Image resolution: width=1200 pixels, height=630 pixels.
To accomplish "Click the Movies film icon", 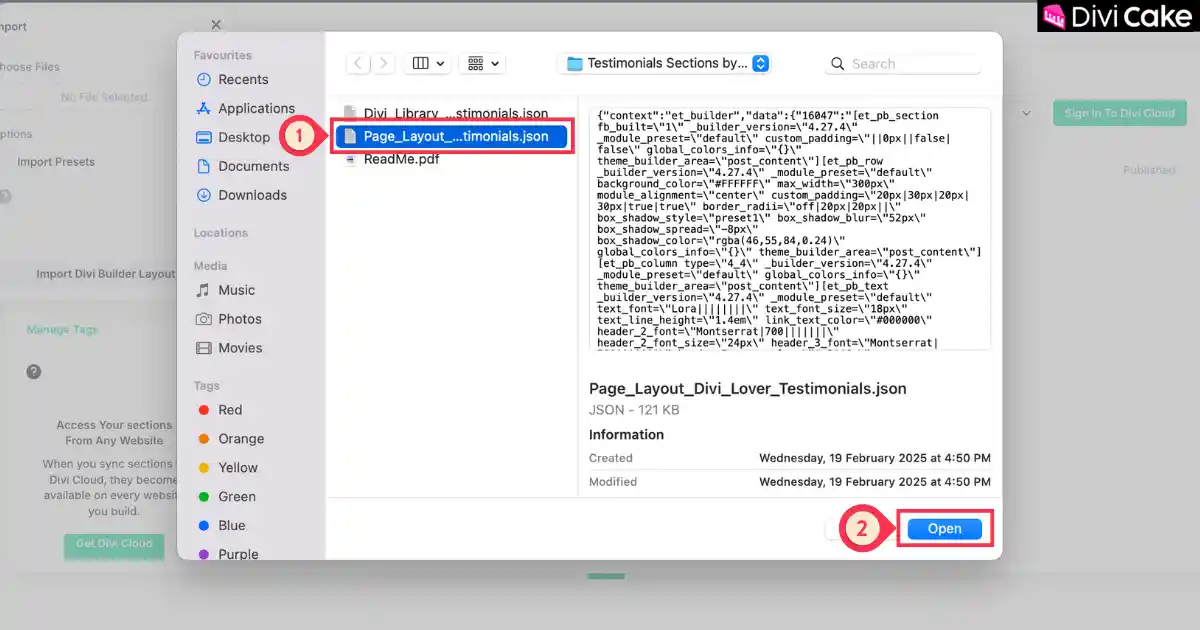I will tap(204, 348).
